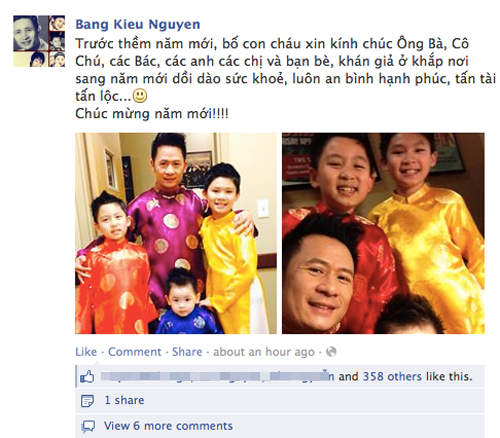Click 'like this.' text in likes bar
This screenshot has width=500, height=438.
449,377
